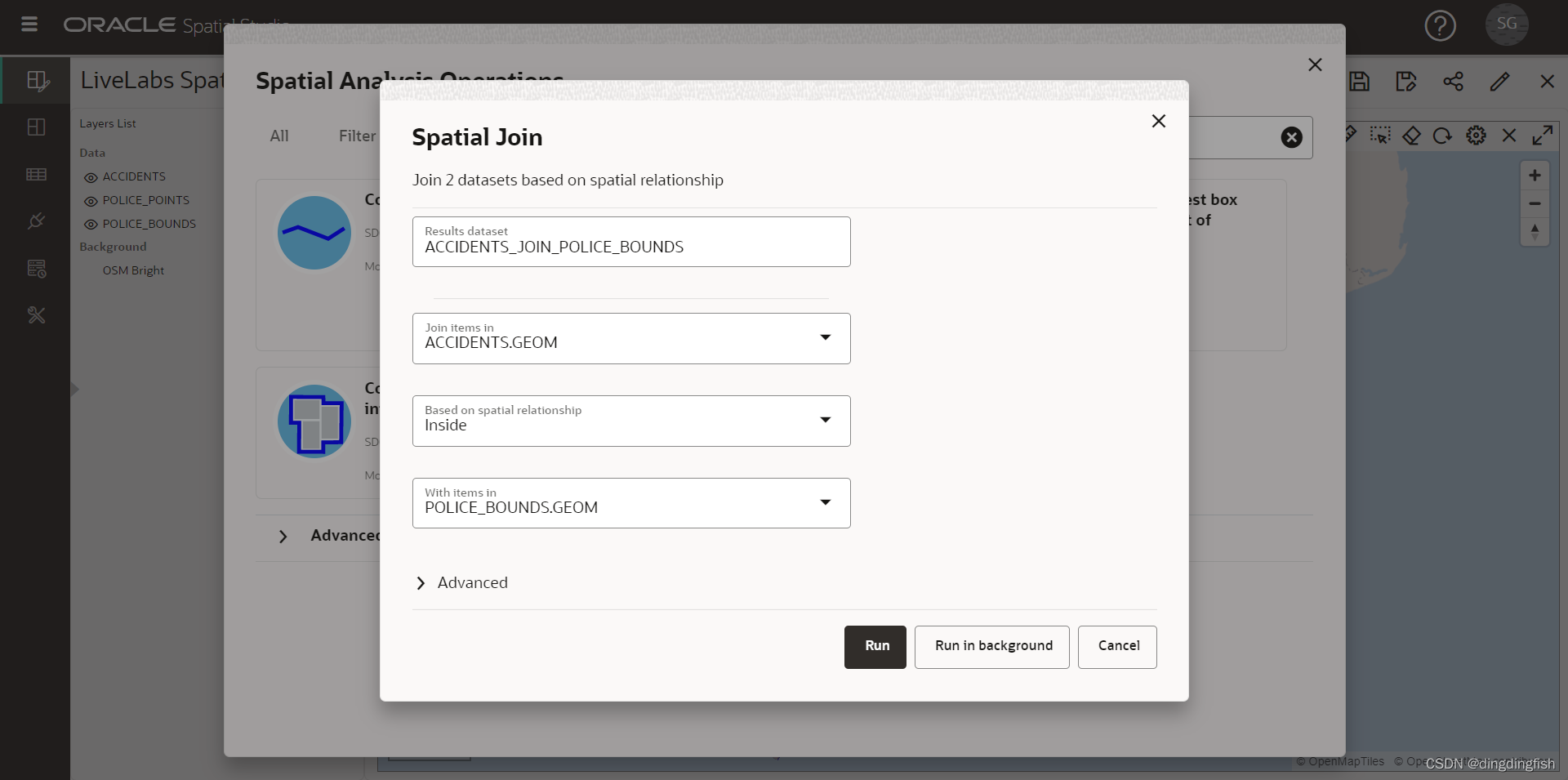Screen dimensions: 1568x780
Task: Toggle visibility of POLICE_BOUNDS layer
Action: tap(91, 225)
